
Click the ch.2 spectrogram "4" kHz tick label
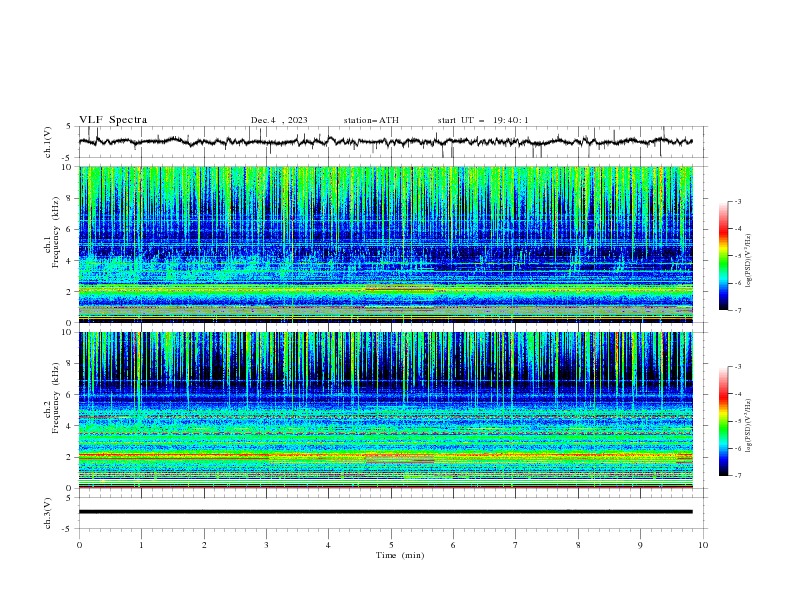click(70, 426)
